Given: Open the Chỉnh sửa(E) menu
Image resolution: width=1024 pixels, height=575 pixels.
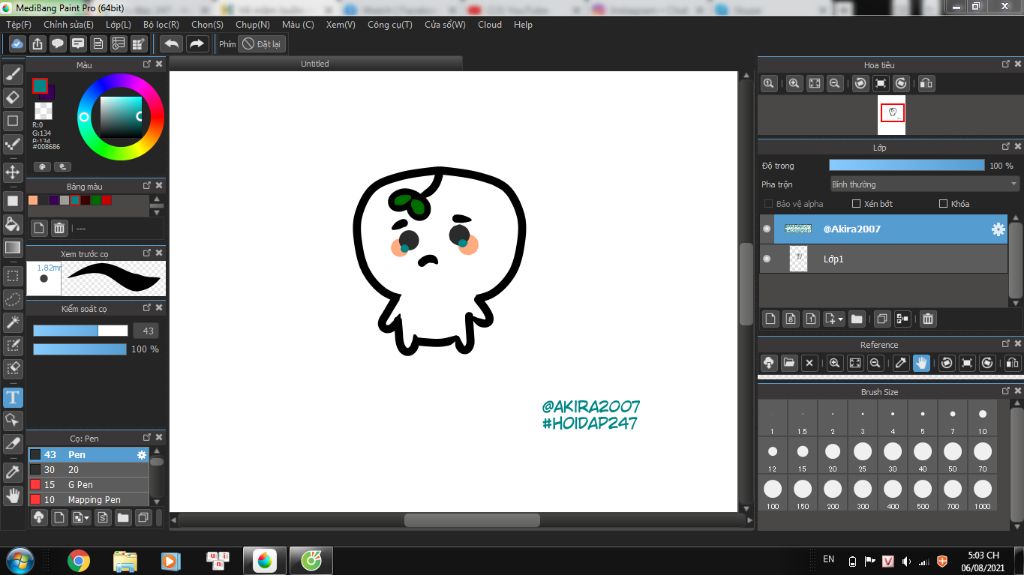Looking at the screenshot, I should [69, 25].
